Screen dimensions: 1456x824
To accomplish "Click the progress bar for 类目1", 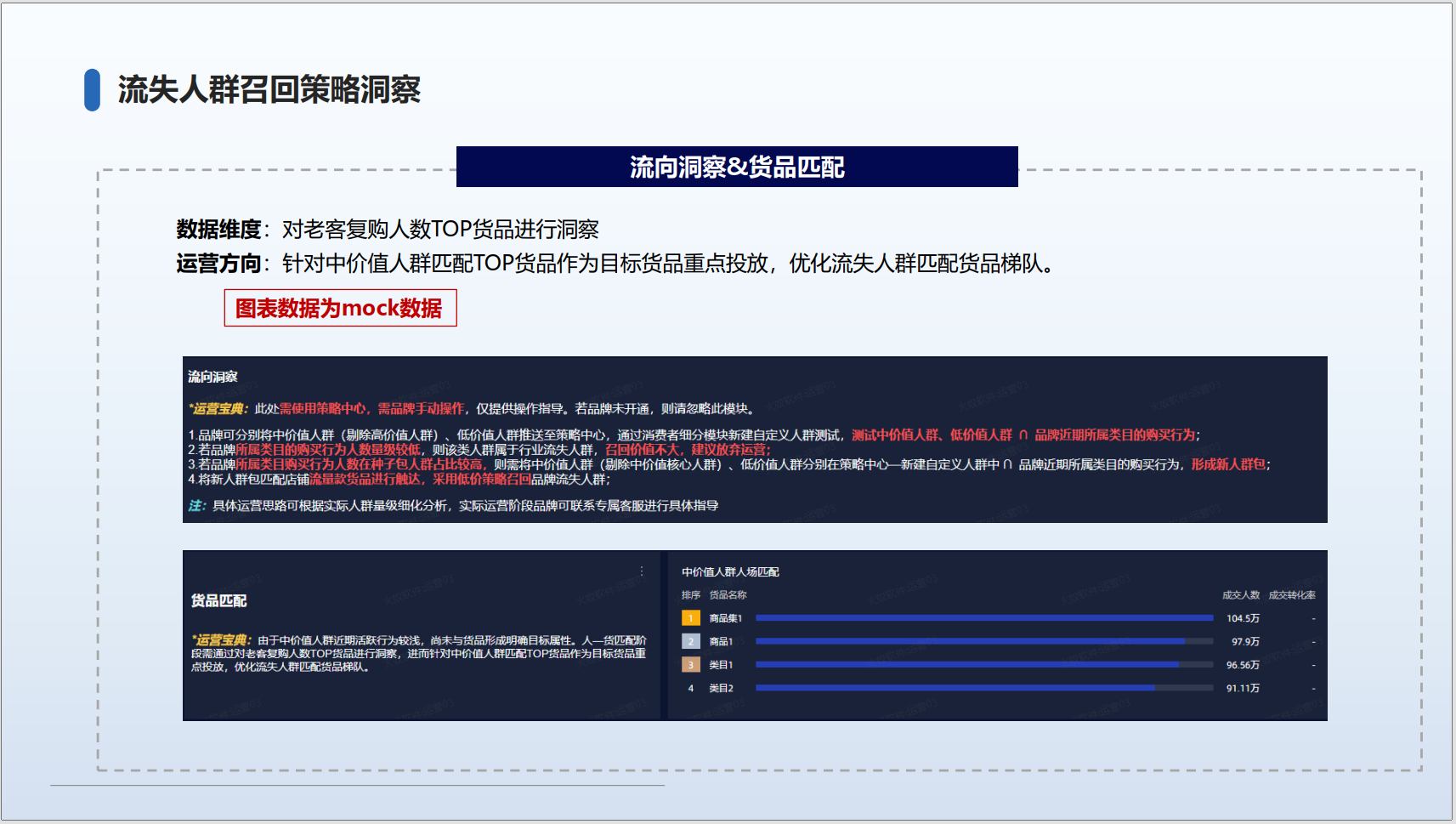I will pyautogui.click(x=984, y=665).
